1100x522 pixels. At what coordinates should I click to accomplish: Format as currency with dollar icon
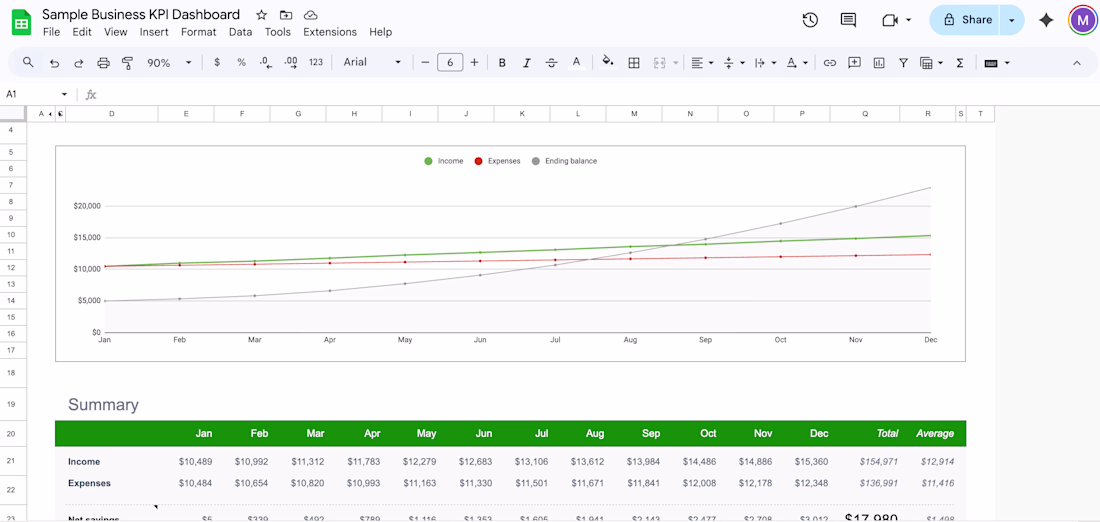coord(217,62)
